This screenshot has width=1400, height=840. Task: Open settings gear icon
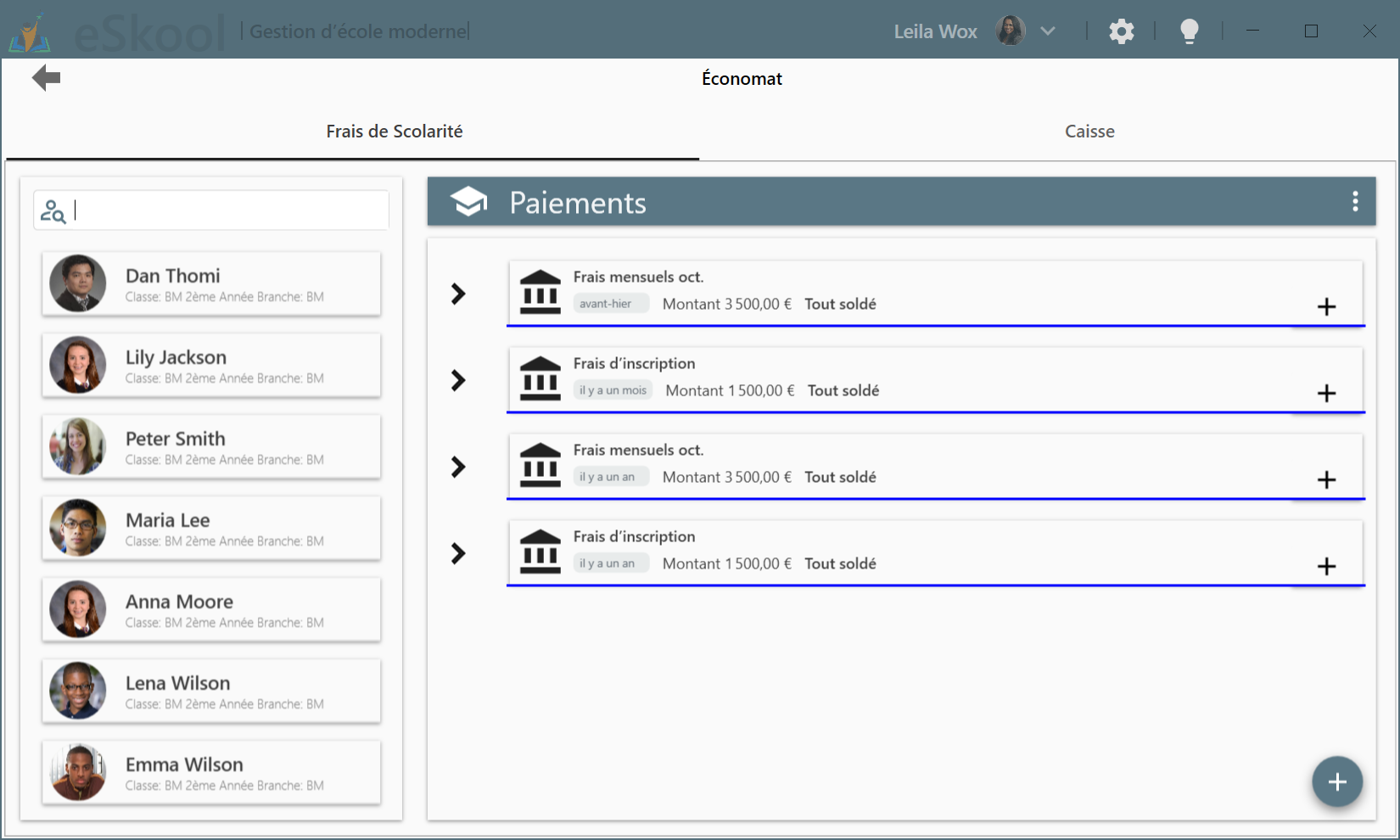tap(1121, 32)
